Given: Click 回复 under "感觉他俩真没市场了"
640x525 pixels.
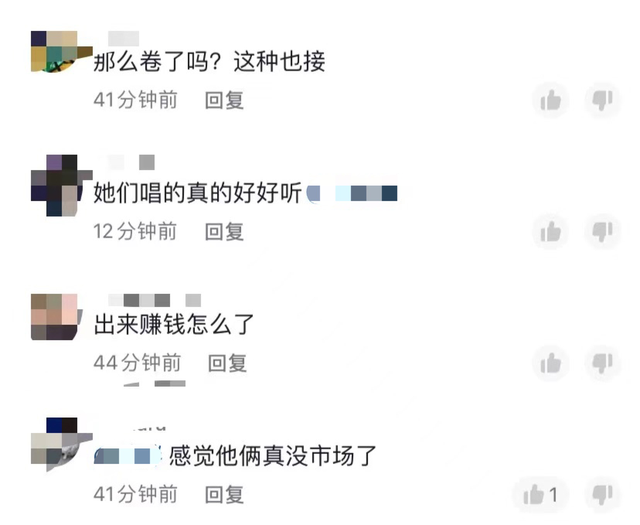Looking at the screenshot, I should pyautogui.click(x=224, y=495).
